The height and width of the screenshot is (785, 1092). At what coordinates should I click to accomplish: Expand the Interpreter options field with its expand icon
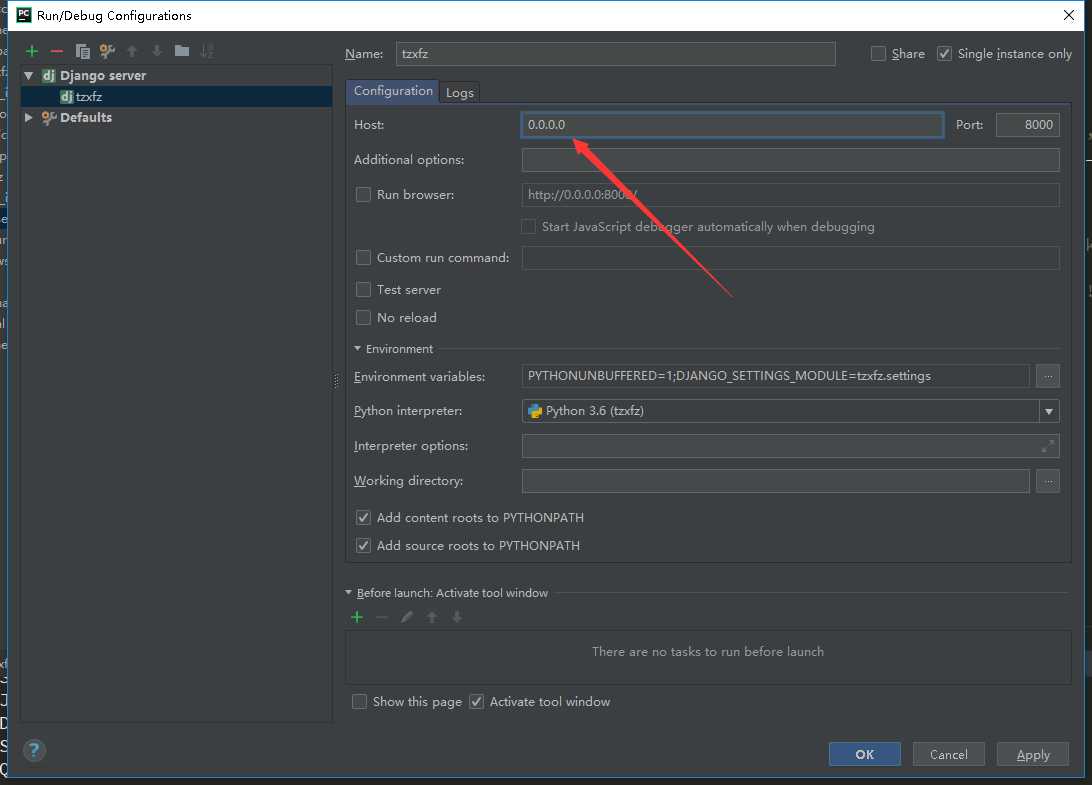1047,446
